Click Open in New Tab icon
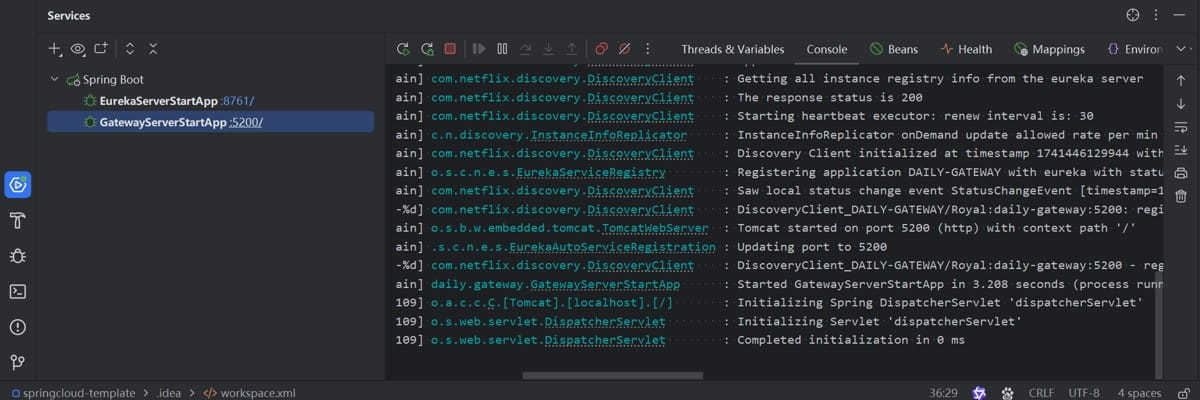Screen dimensions: 1200x400 [x=101, y=48]
